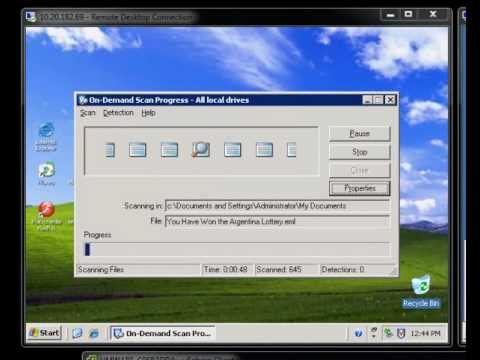Open scan Properties
480x360 pixels.
pos(359,188)
